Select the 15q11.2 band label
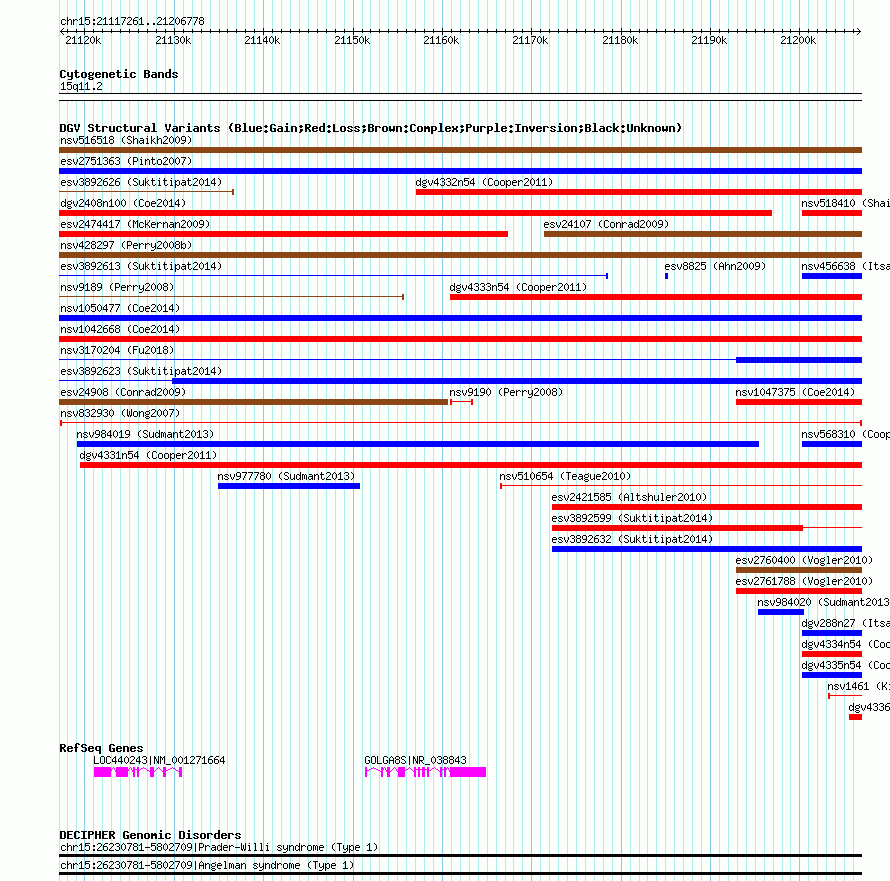This screenshot has height=881, width=890. pos(82,86)
